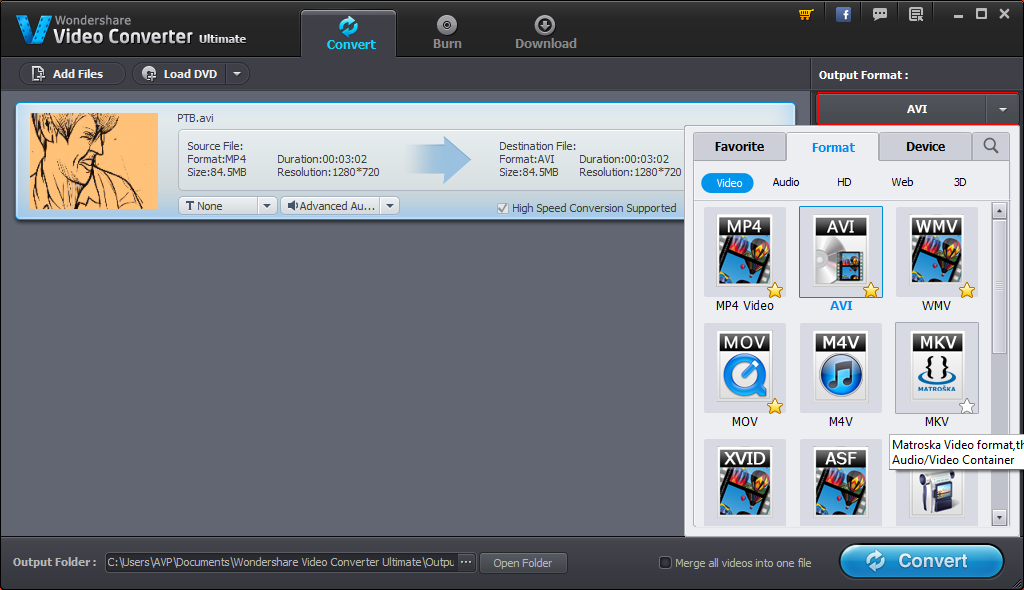Expand the Load DVD dropdown arrow
Image resolution: width=1024 pixels, height=590 pixels.
237,74
